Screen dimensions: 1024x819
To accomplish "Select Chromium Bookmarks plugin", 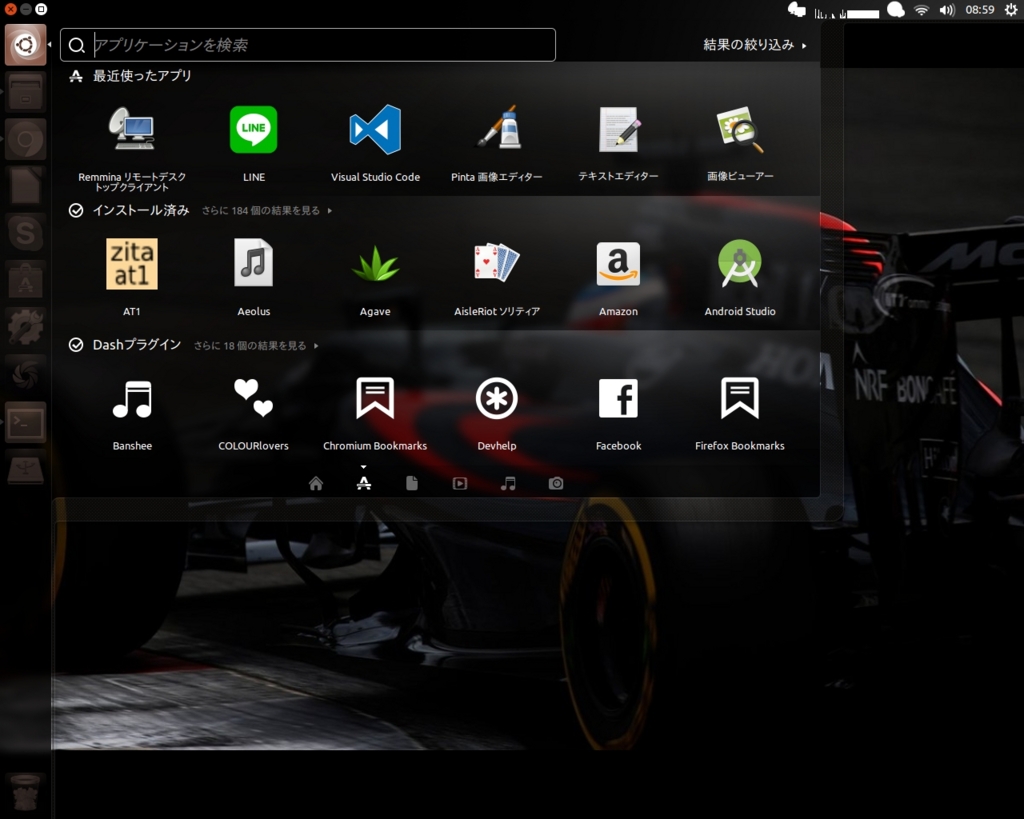I will pyautogui.click(x=375, y=413).
